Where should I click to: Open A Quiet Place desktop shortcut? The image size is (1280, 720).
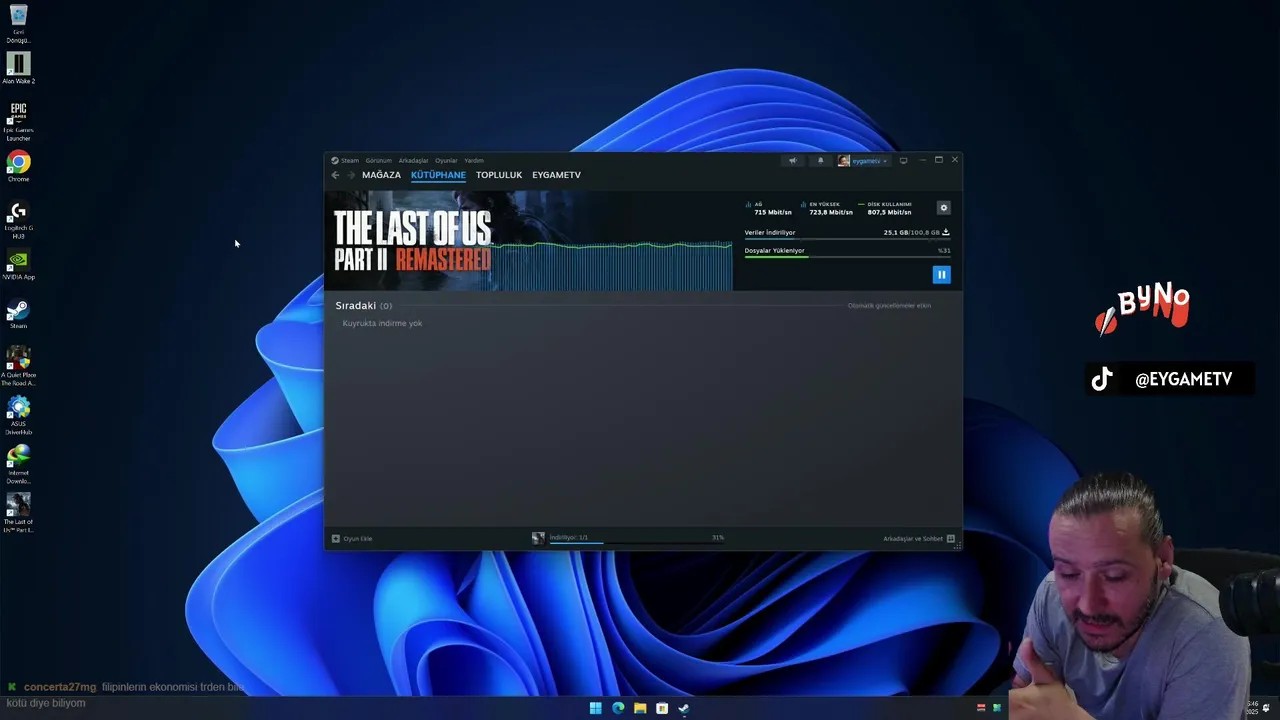(18, 367)
